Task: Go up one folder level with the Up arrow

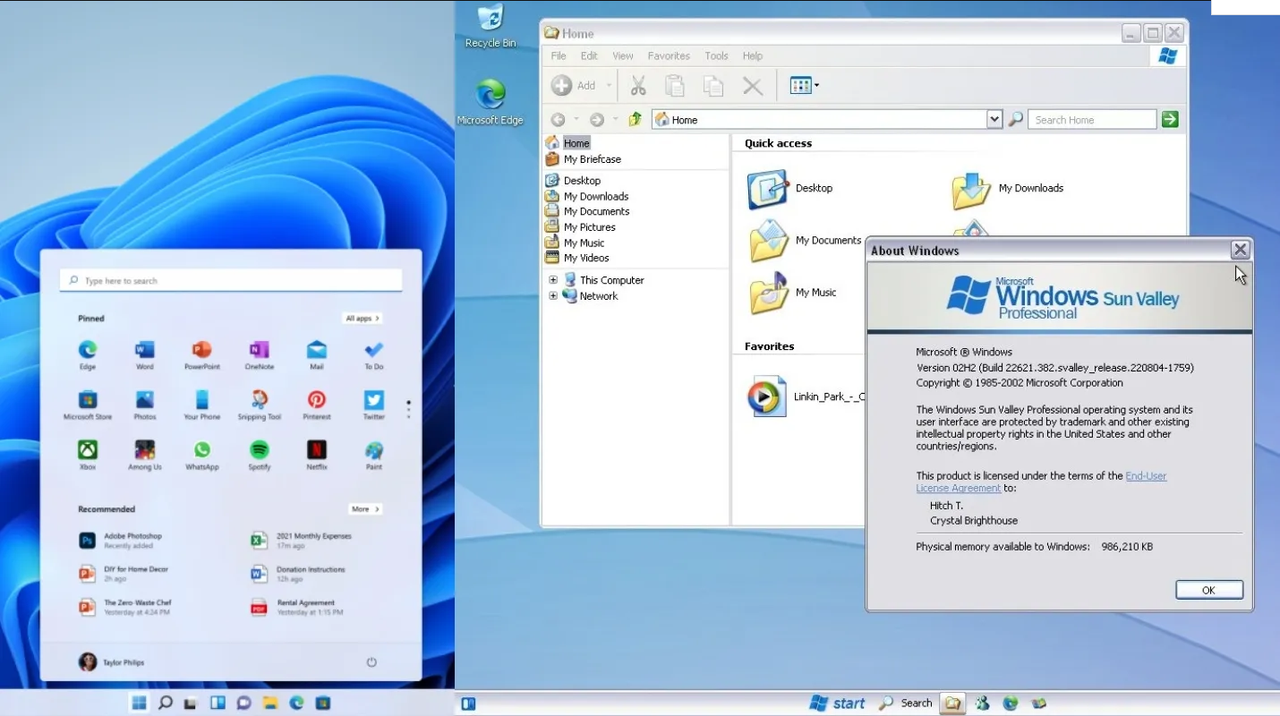Action: click(x=635, y=119)
